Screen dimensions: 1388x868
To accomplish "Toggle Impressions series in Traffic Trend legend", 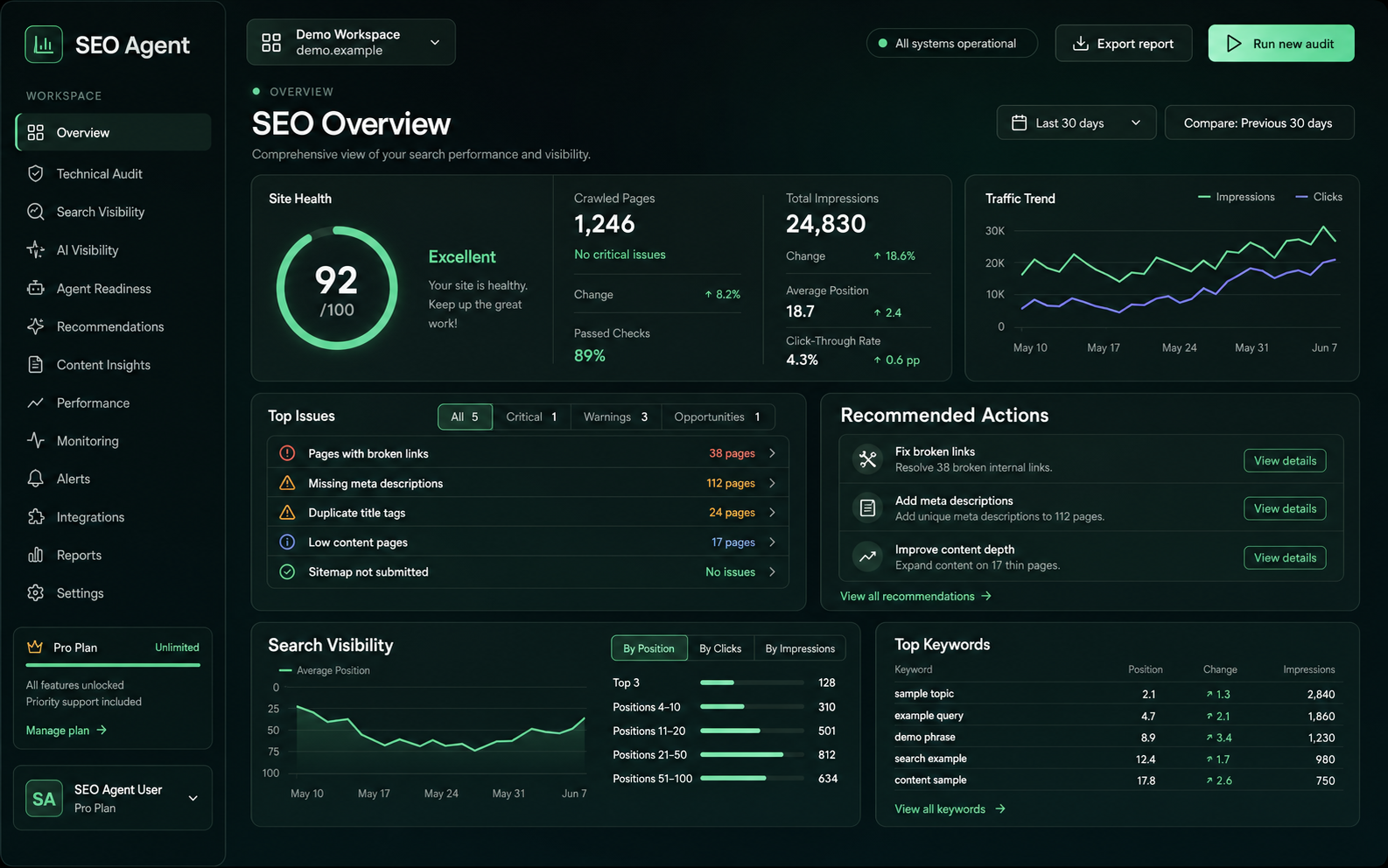I will (1237, 197).
